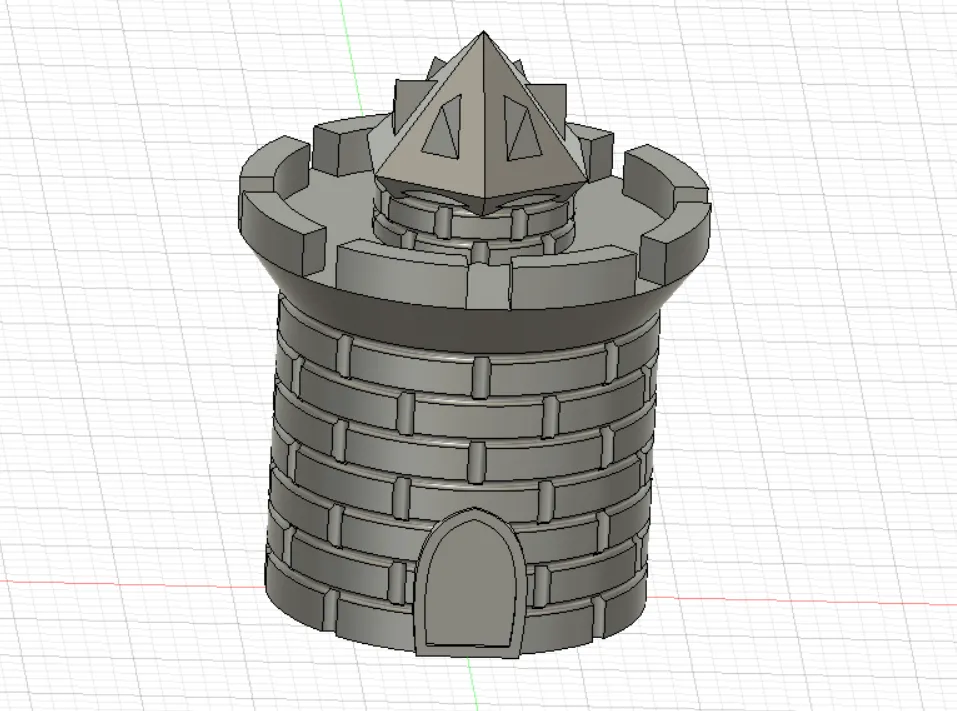Select the green axis line above the tower
This screenshot has height=711, width=957.
pos(352,57)
